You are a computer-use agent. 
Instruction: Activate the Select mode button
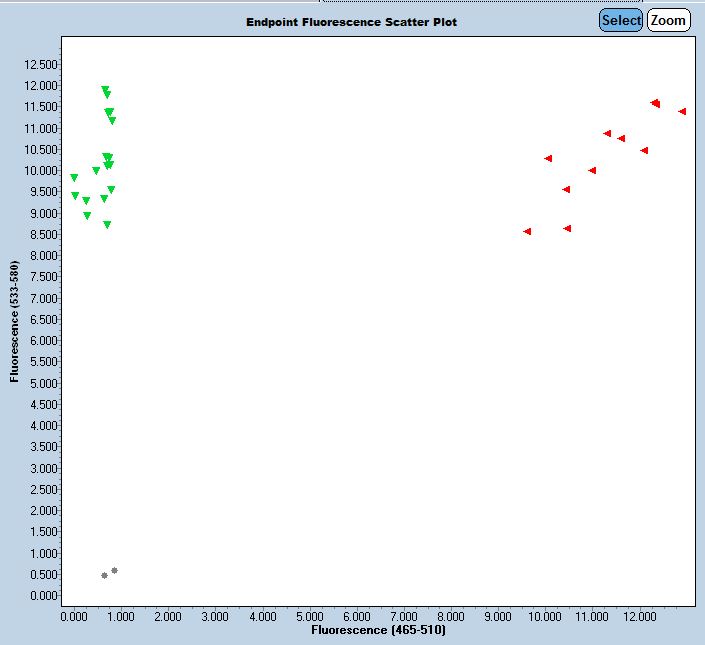pyautogui.click(x=621, y=20)
